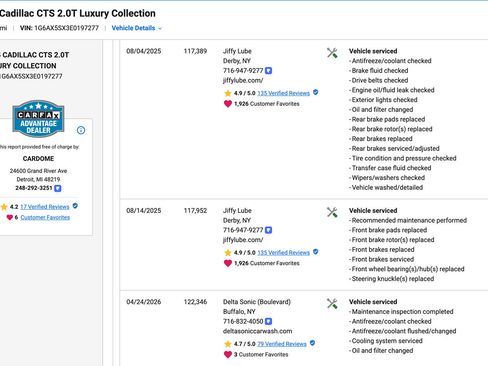
Task: Click the phone icon next to 248-292-3251
Action: click(x=58, y=188)
